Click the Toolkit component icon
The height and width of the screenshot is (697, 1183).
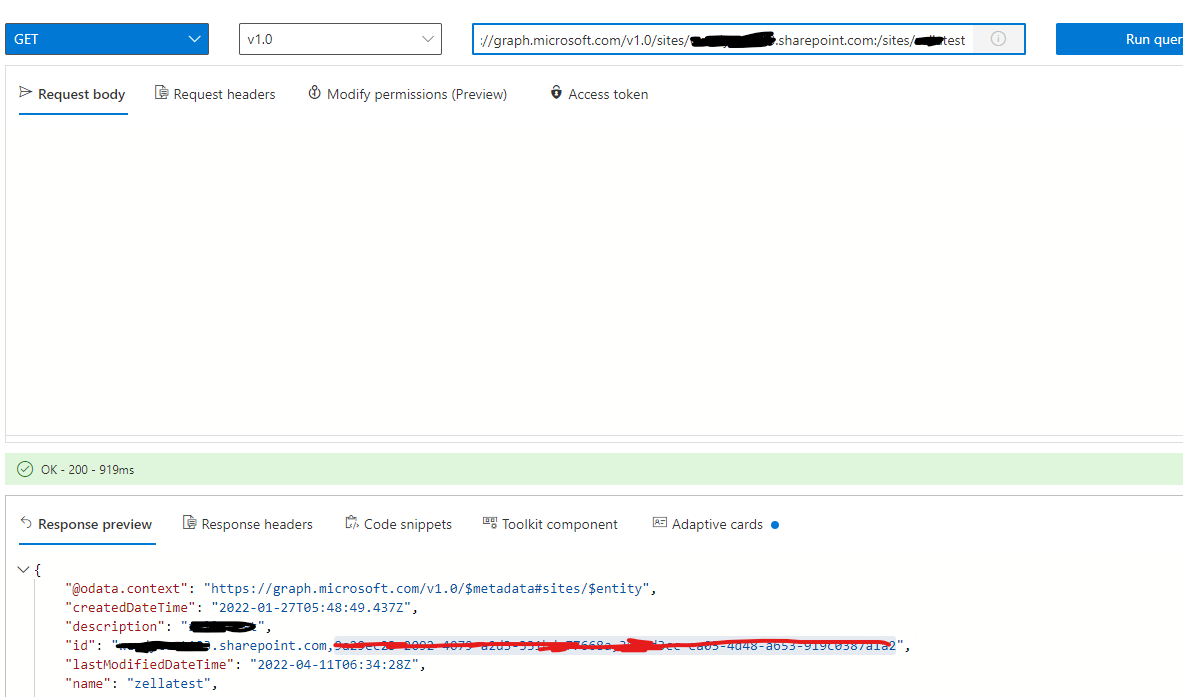point(489,522)
